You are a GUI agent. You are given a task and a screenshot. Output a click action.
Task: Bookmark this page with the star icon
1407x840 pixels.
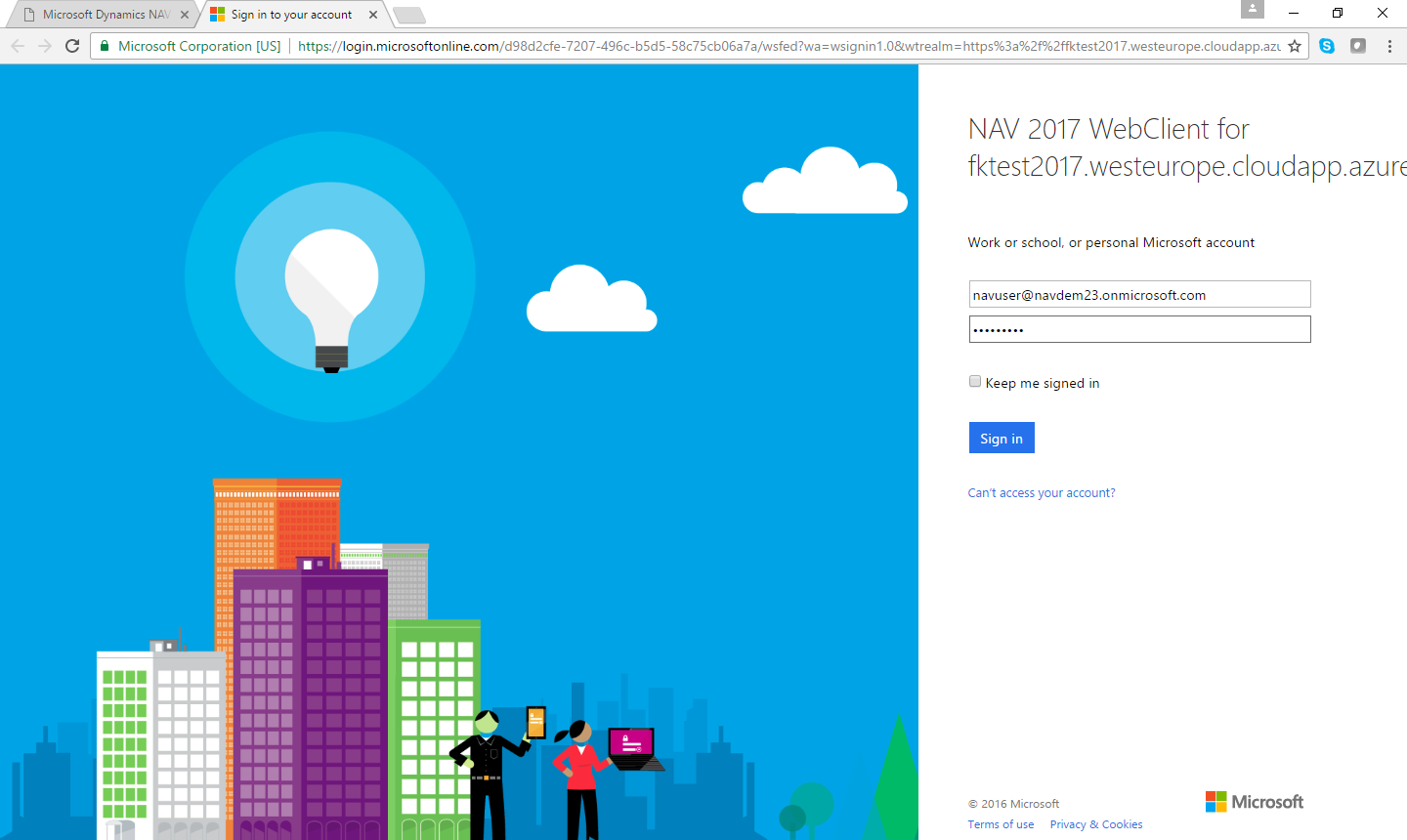click(1295, 46)
